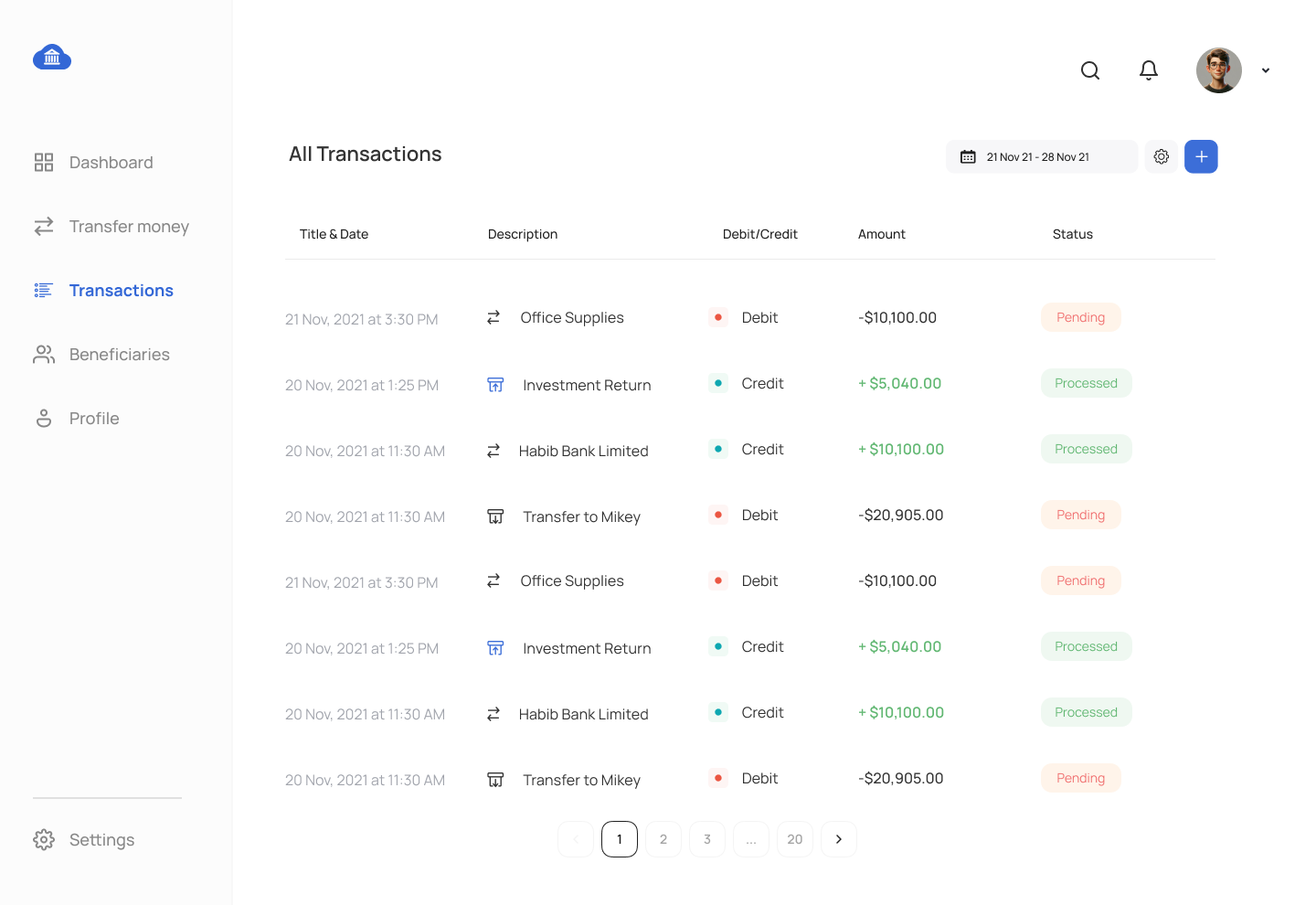Click transfer icon beside last Habib Bank Limited
Viewport: 1316px width, 905px height.
point(493,714)
